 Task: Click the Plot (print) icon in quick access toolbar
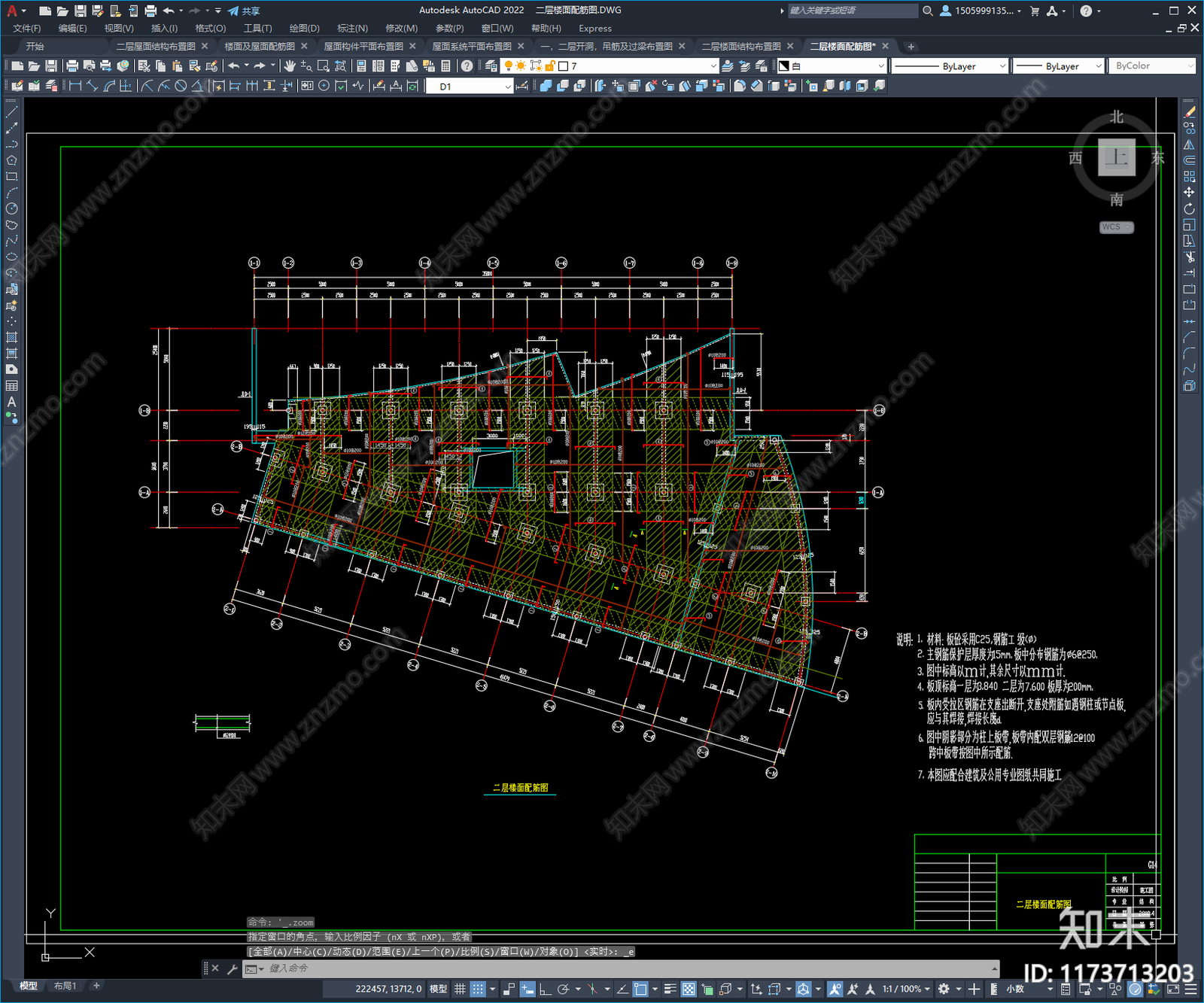150,11
